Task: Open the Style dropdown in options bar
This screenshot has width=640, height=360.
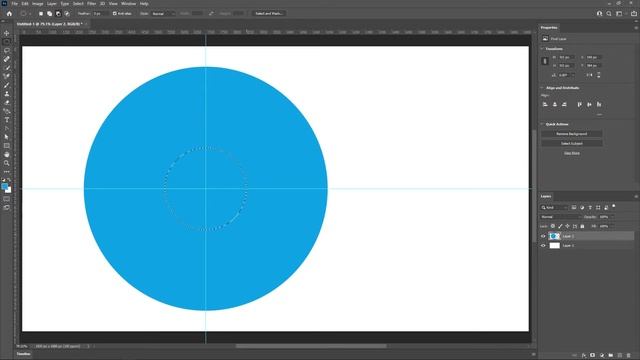Action: pyautogui.click(x=163, y=13)
